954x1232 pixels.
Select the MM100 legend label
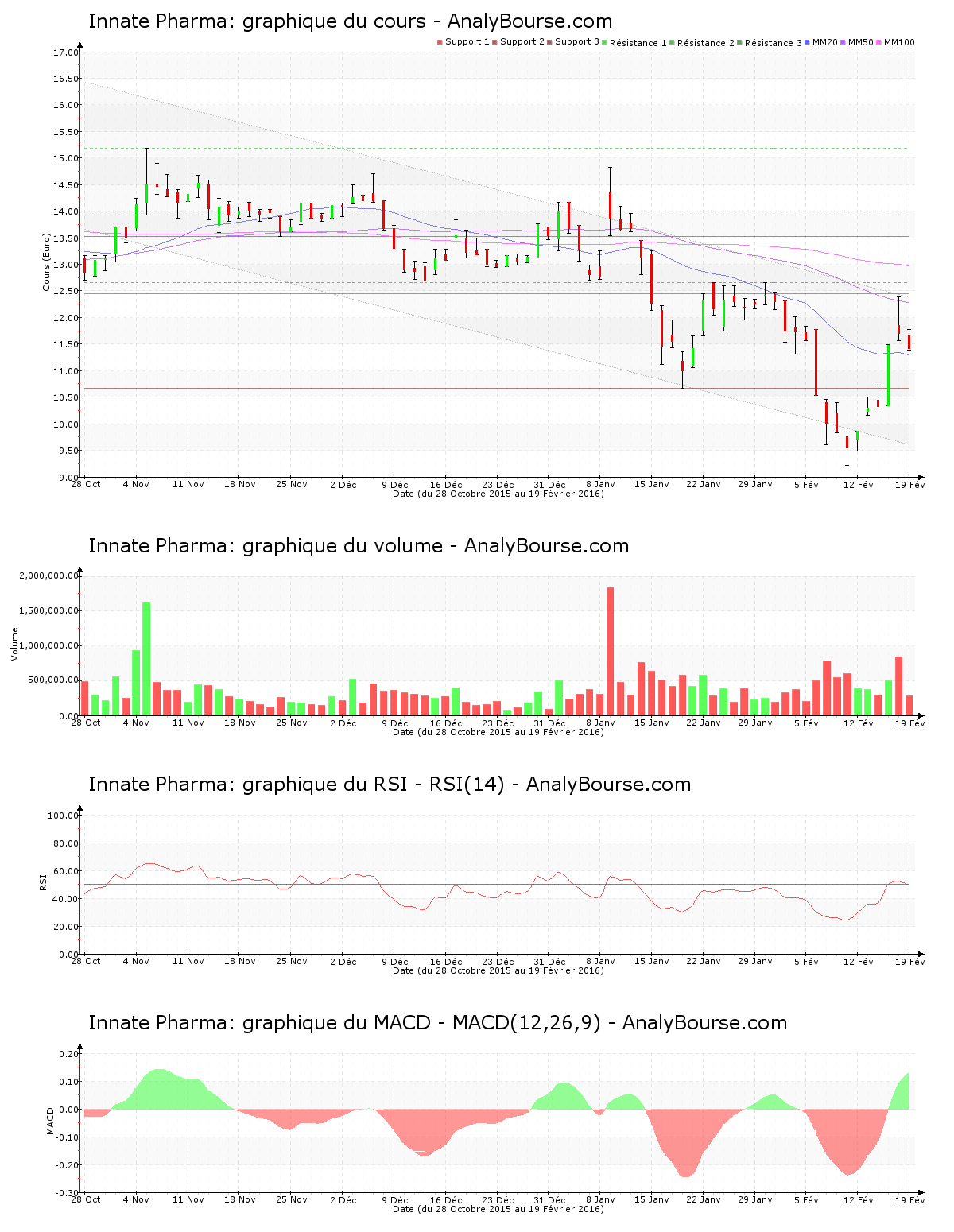pos(899,42)
